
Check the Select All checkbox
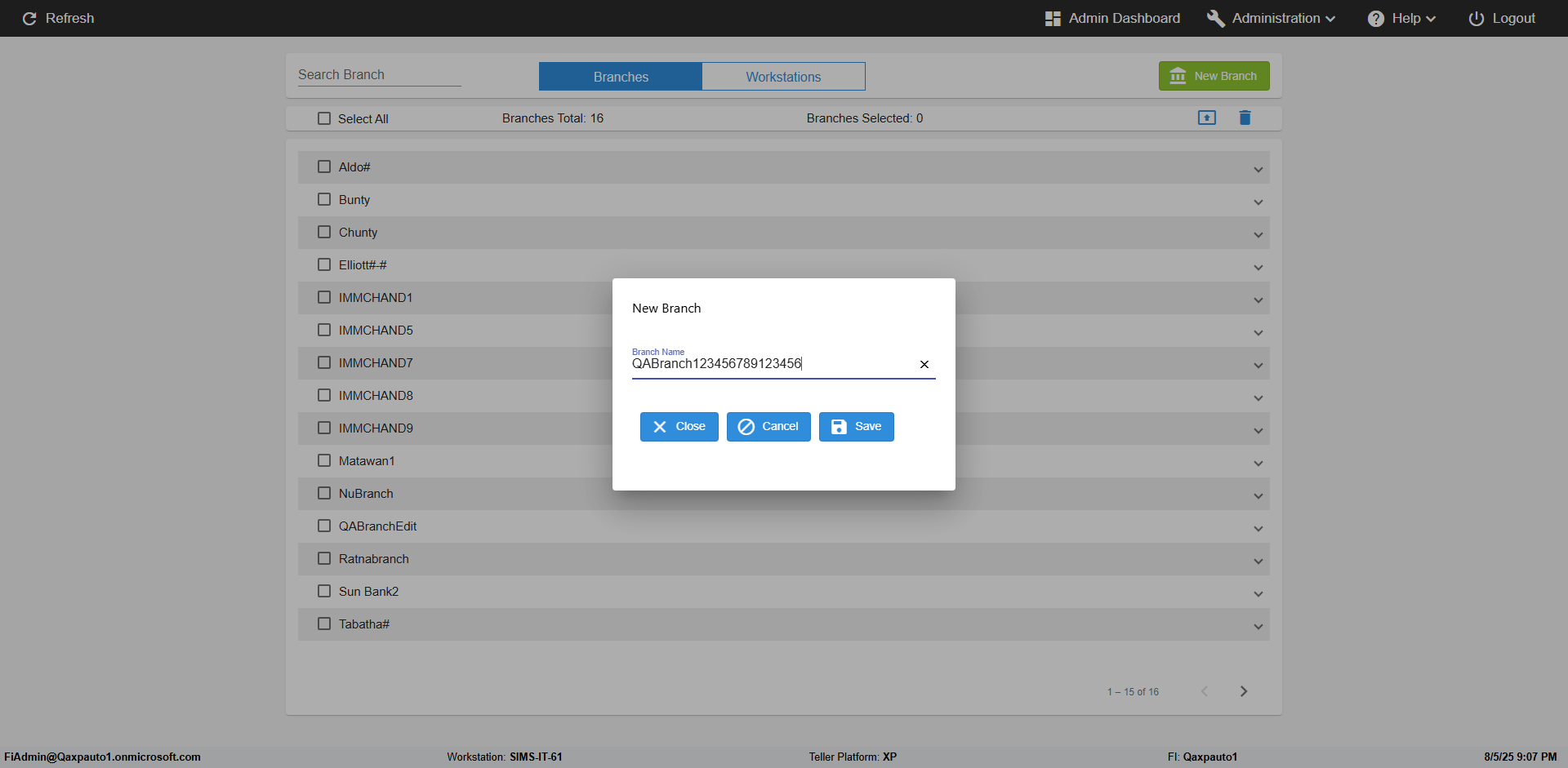[x=324, y=118]
